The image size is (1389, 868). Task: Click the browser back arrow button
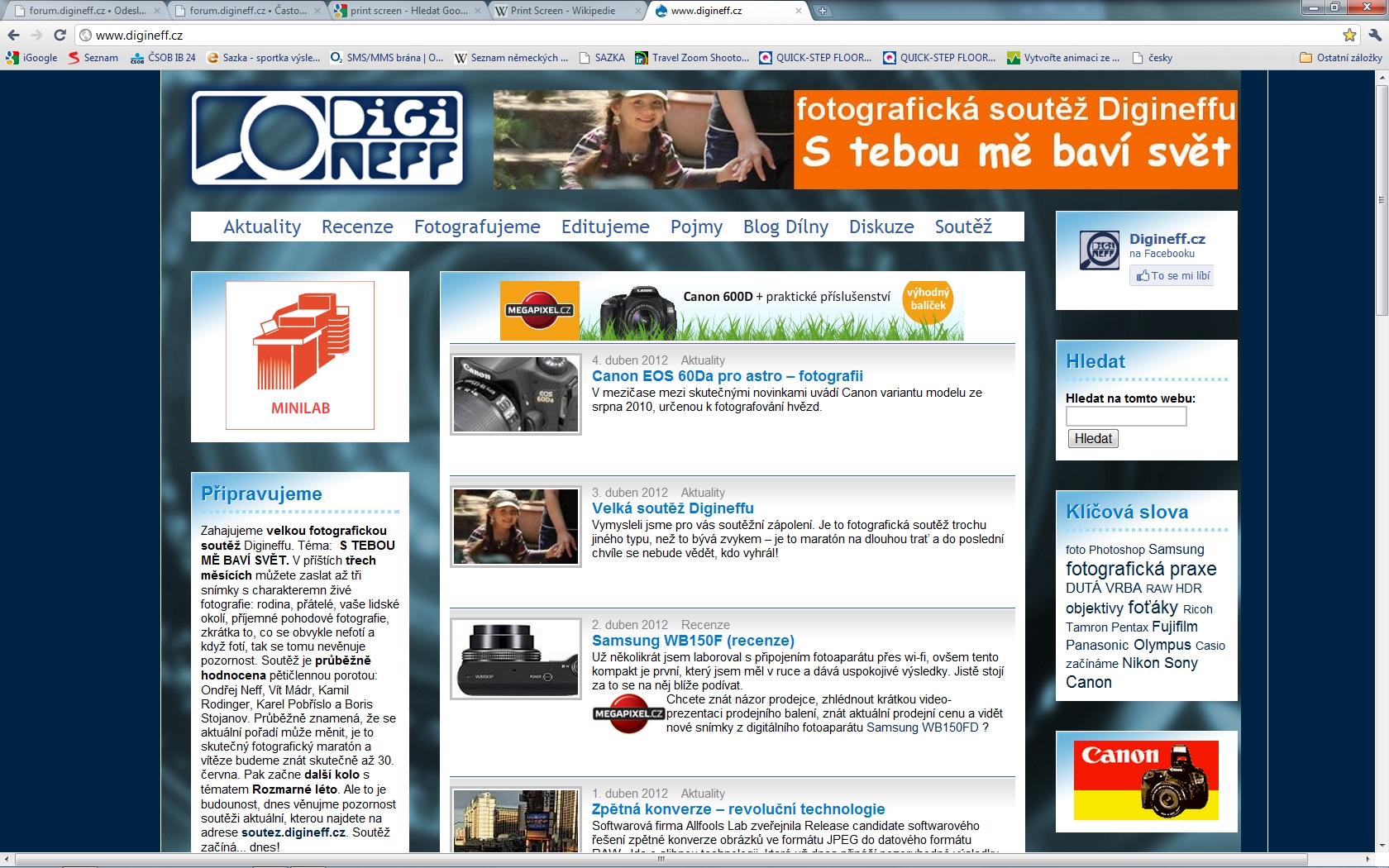click(13, 35)
